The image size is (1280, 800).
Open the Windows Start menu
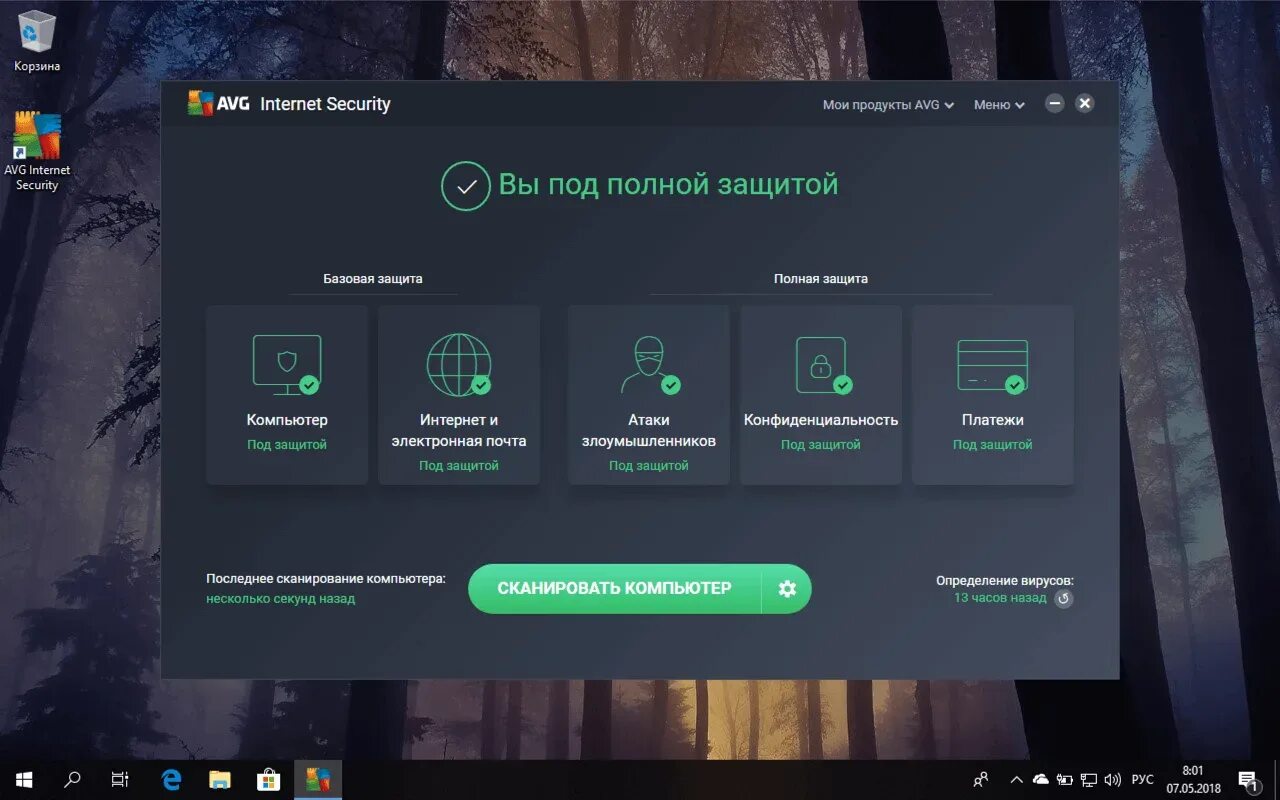point(24,780)
